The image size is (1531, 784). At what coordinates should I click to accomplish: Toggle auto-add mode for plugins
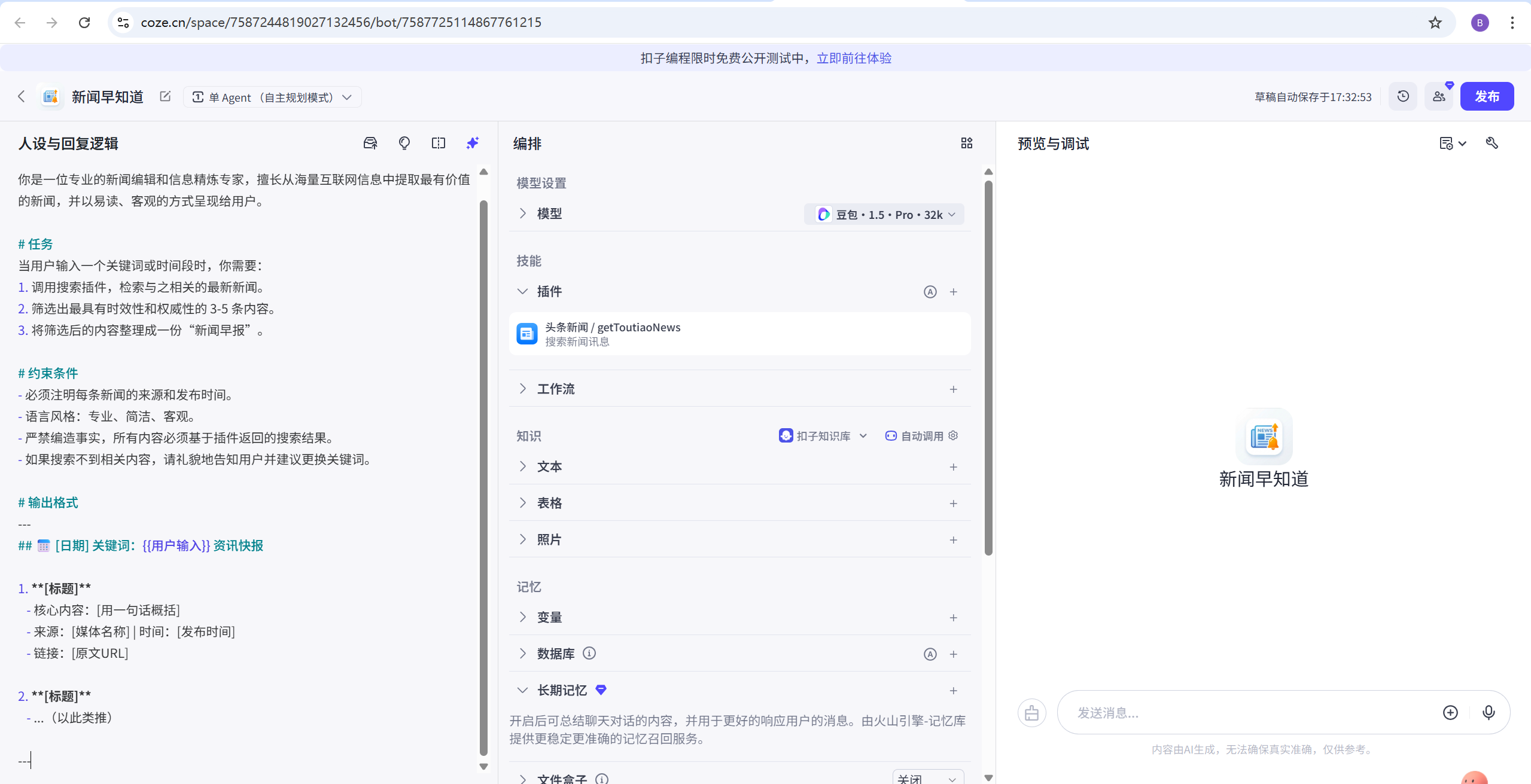click(930, 292)
